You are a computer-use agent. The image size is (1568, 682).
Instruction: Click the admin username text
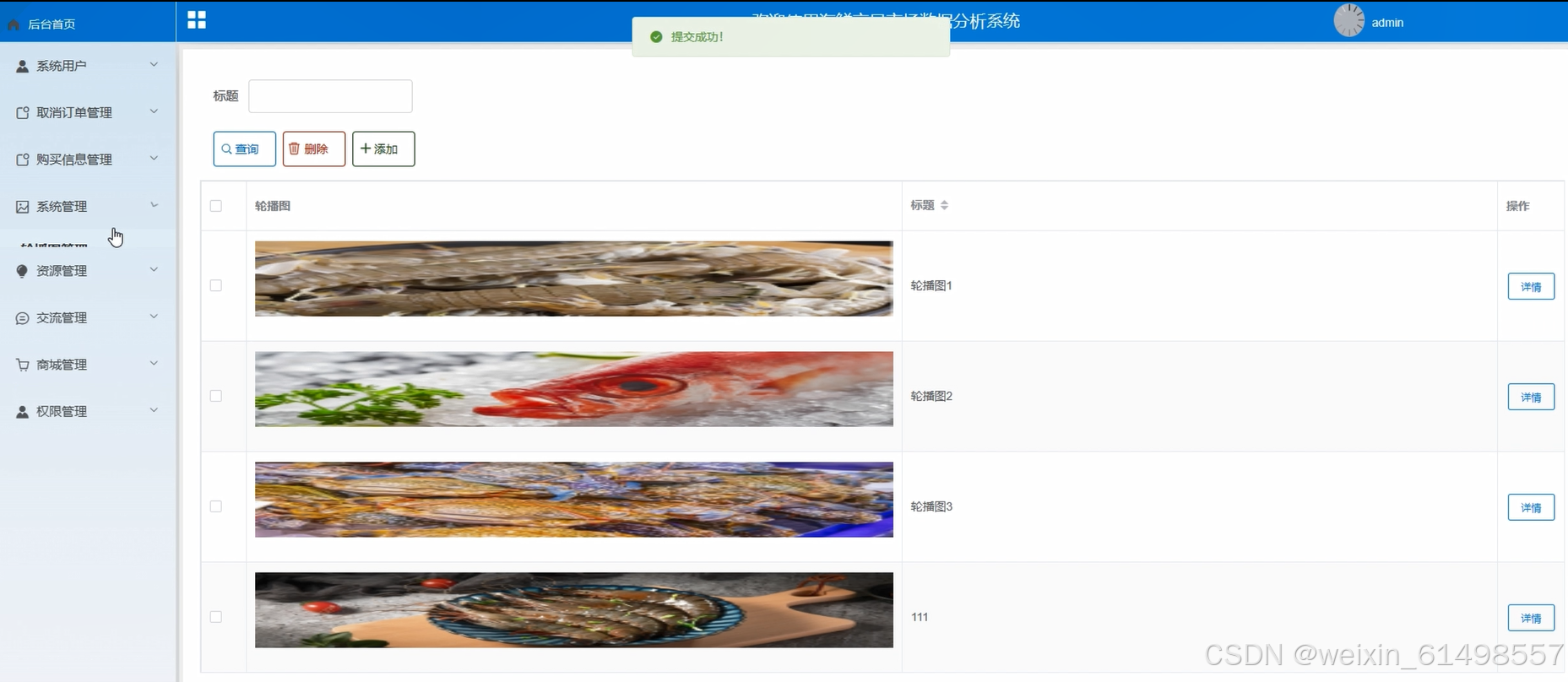[1387, 23]
